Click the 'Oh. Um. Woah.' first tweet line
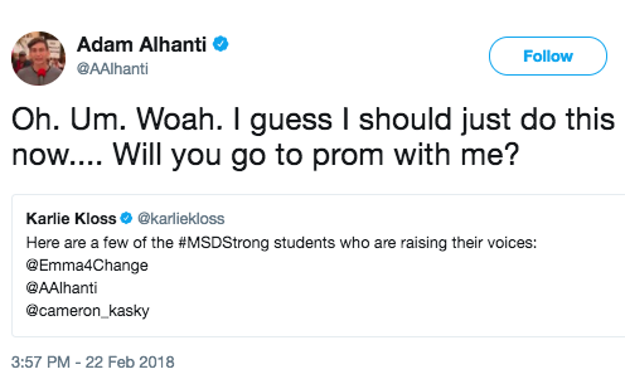 click(x=313, y=120)
